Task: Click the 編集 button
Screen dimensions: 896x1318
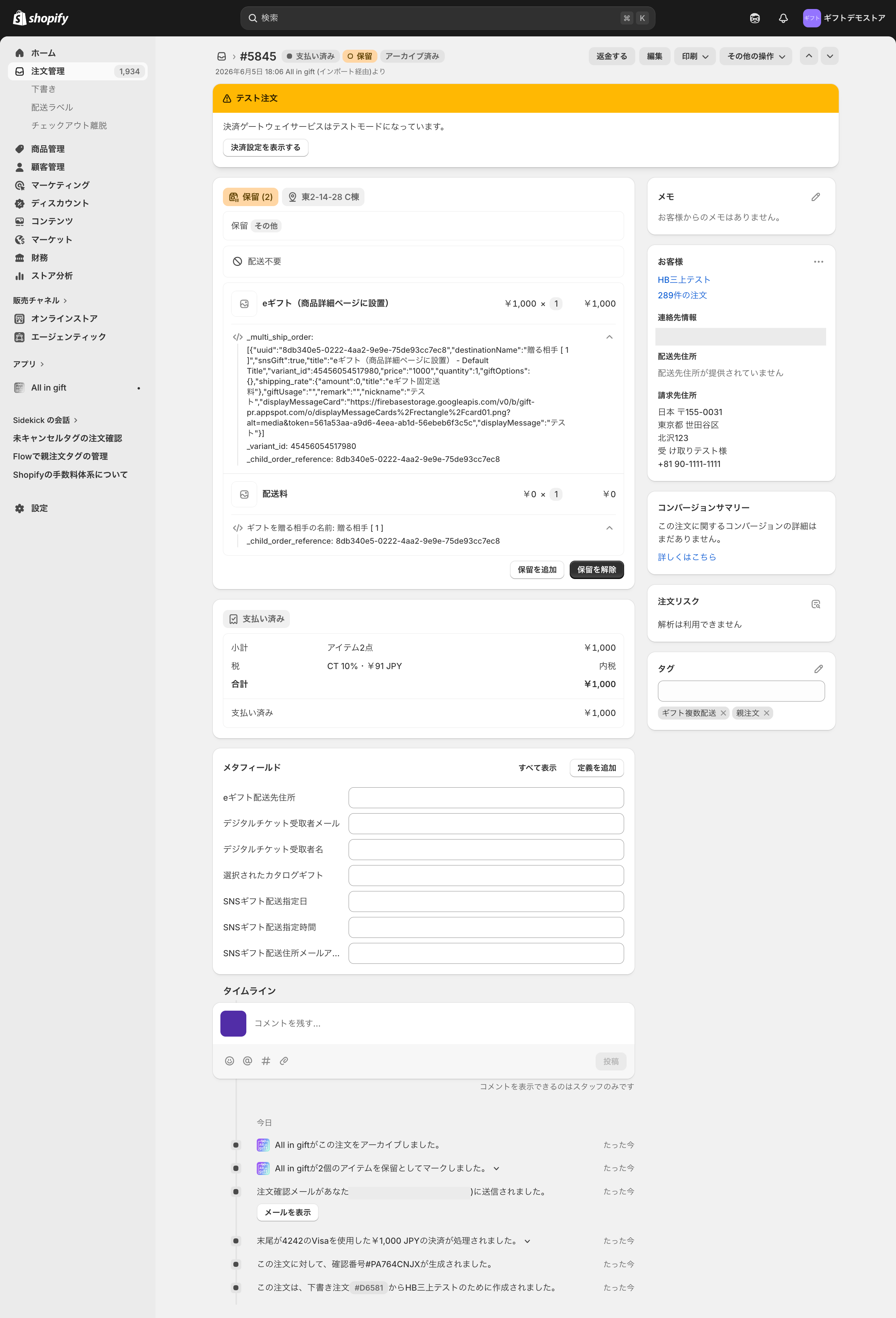Action: click(655, 56)
